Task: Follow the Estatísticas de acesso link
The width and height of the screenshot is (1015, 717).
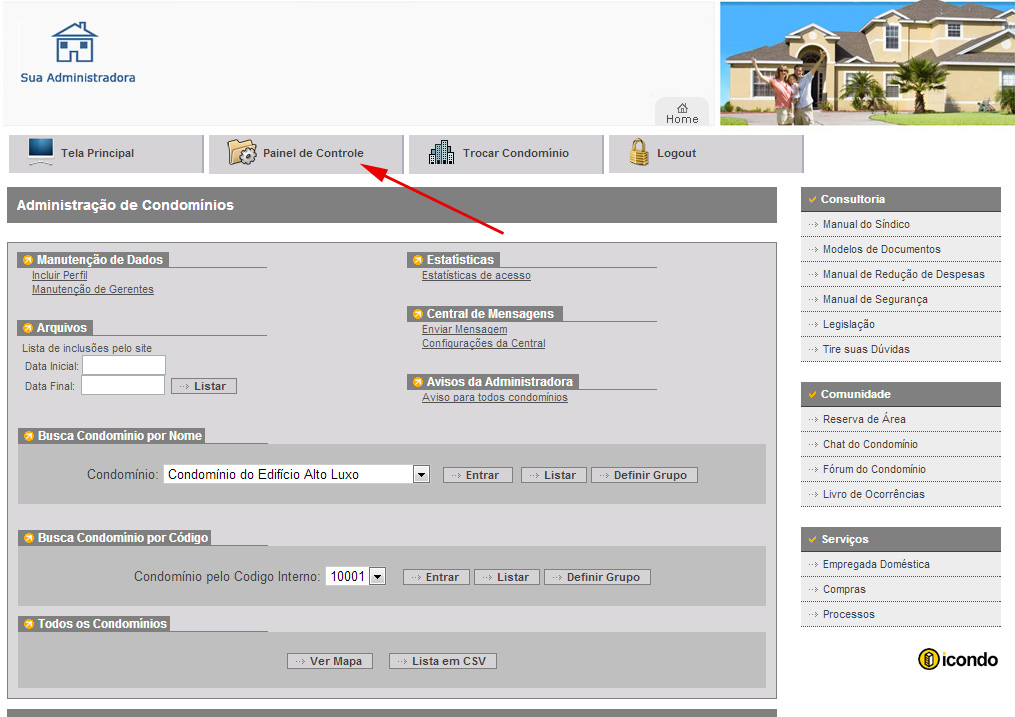Action: (x=476, y=275)
